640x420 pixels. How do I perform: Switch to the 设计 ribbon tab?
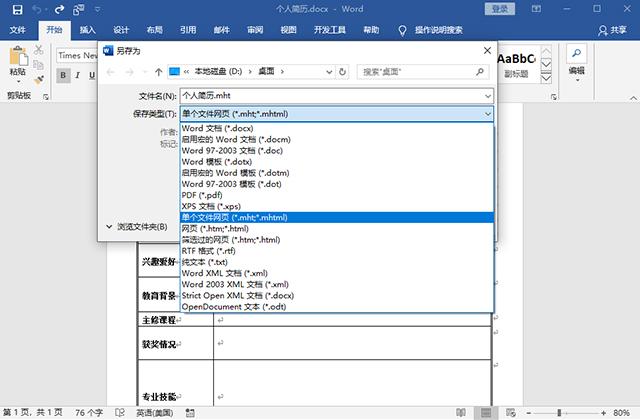tap(121, 30)
